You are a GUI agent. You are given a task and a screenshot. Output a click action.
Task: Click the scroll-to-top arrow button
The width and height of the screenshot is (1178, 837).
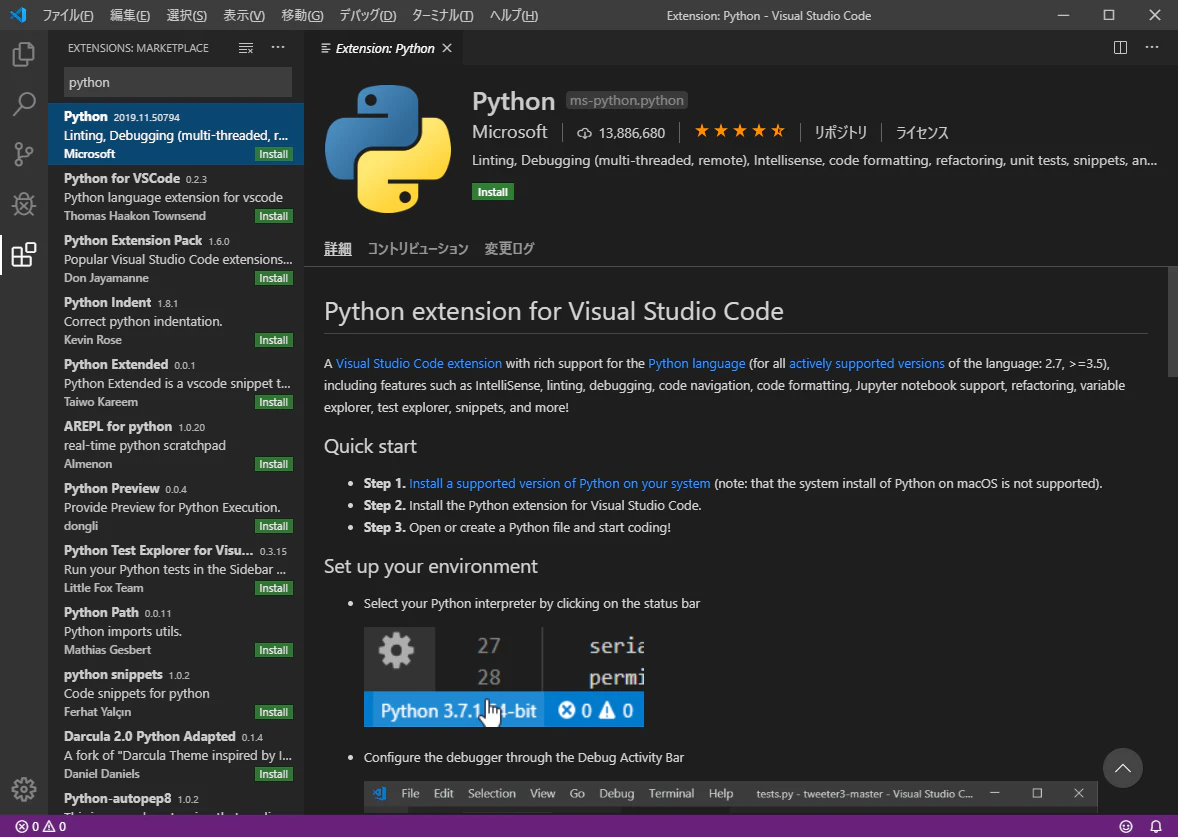(1122, 768)
